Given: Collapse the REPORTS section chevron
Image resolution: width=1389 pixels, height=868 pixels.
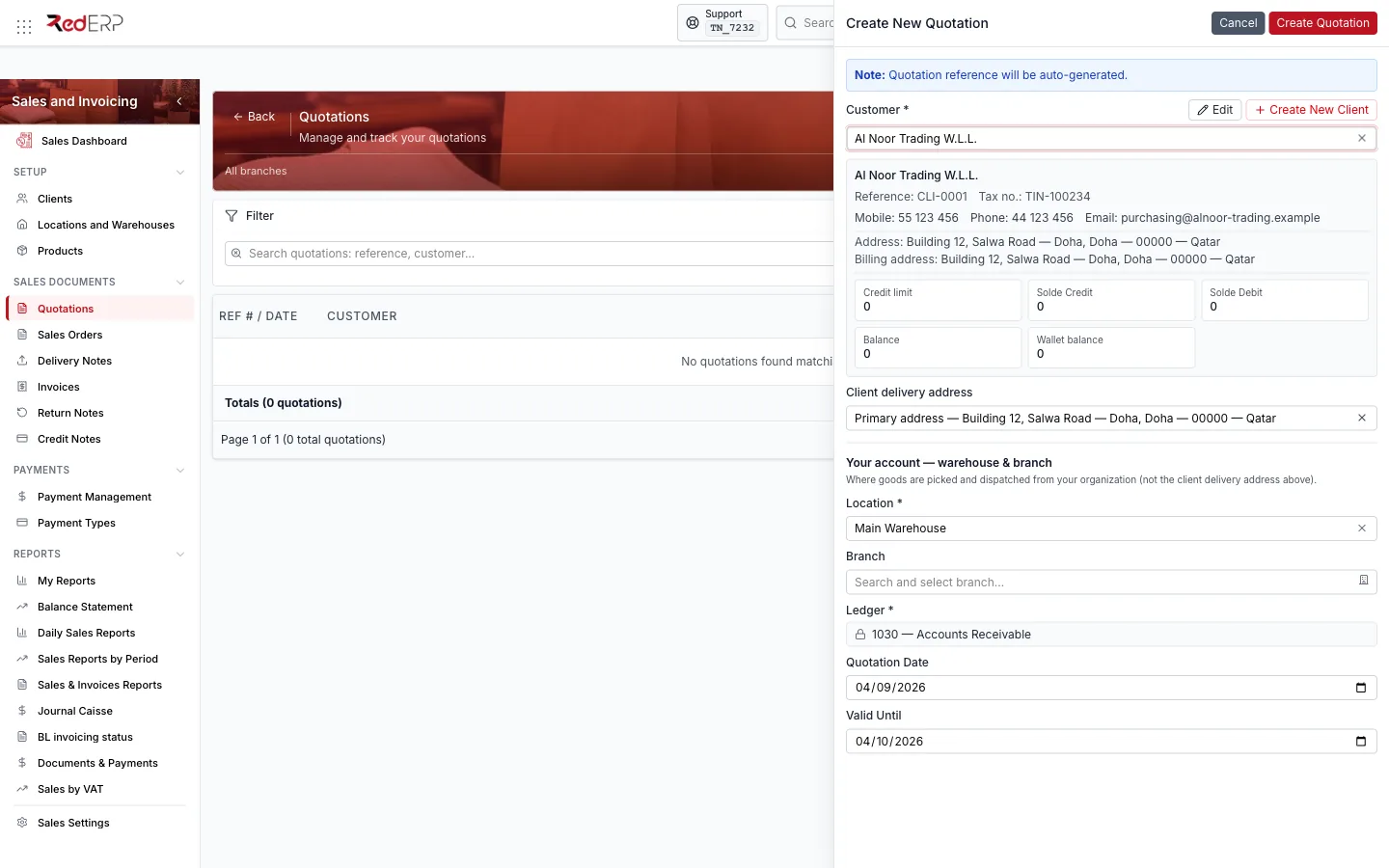Looking at the screenshot, I should (180, 555).
